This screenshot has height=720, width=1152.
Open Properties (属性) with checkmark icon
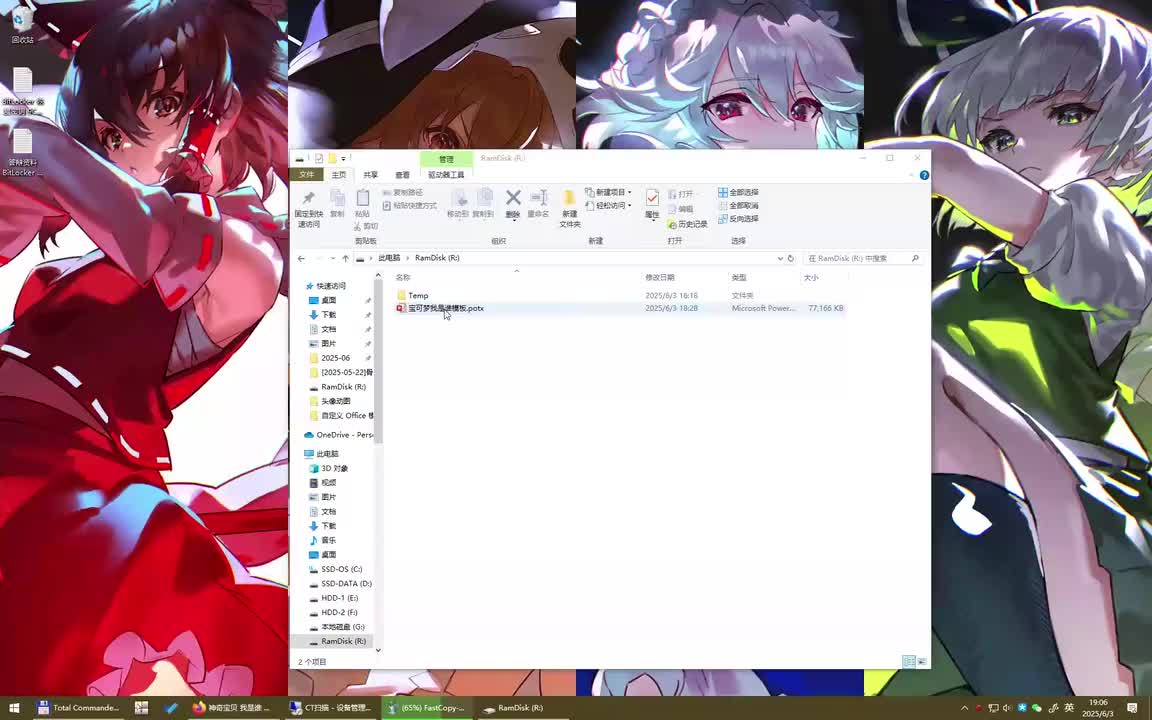coord(652,204)
